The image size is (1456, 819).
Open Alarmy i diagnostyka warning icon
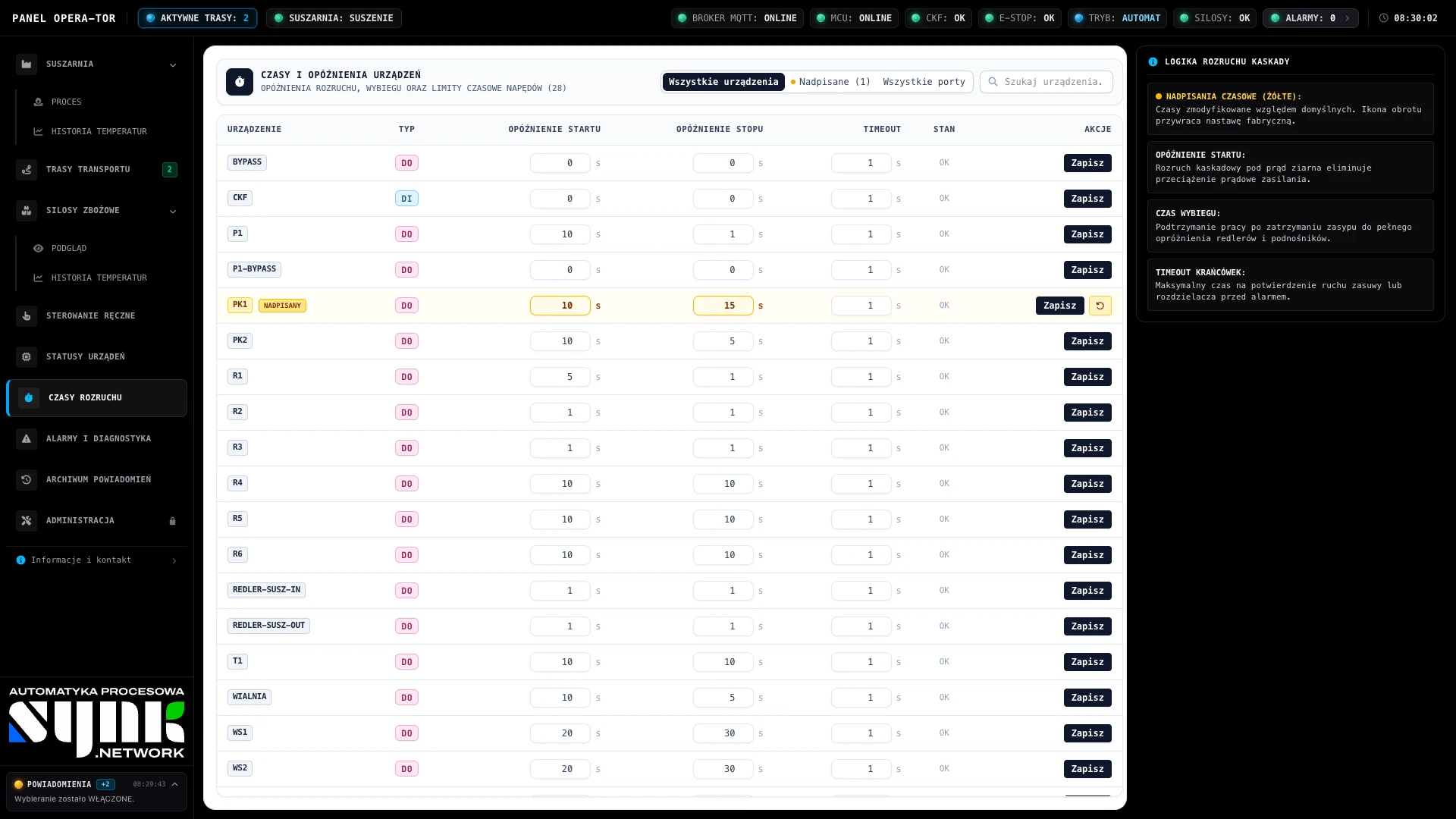point(27,439)
